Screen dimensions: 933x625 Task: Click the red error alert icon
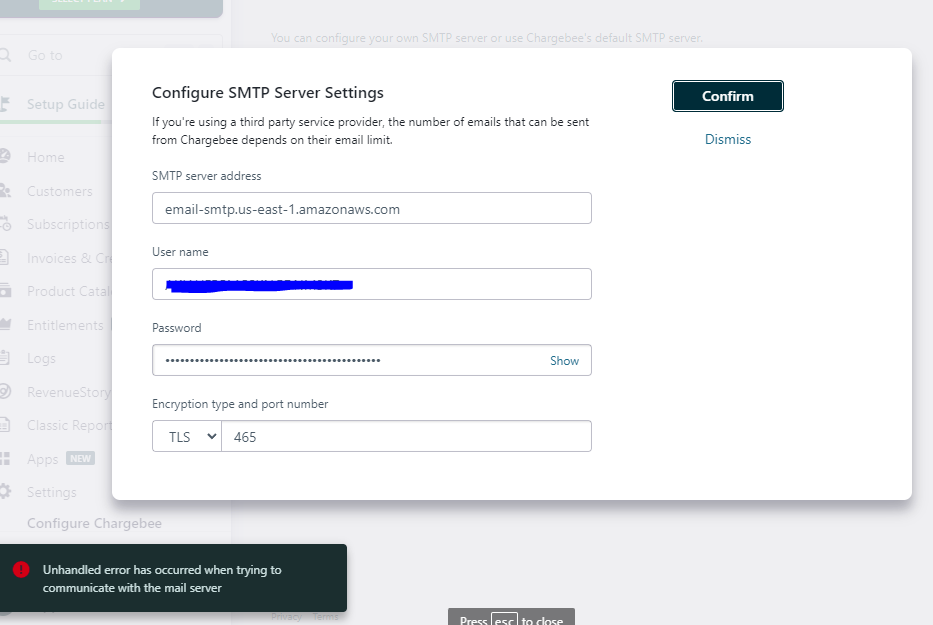point(21,569)
